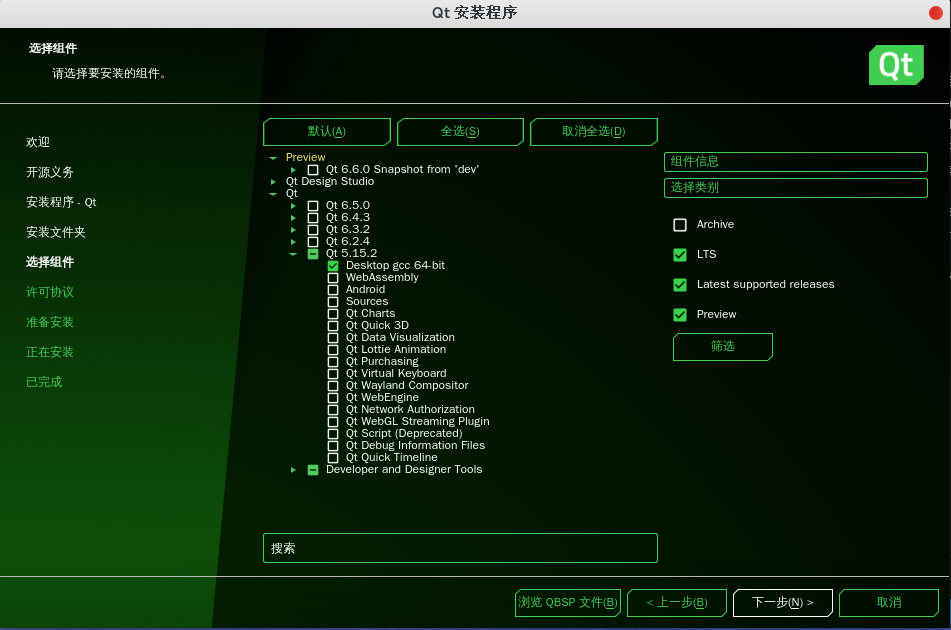Click 下一步 to go to next step

(782, 603)
